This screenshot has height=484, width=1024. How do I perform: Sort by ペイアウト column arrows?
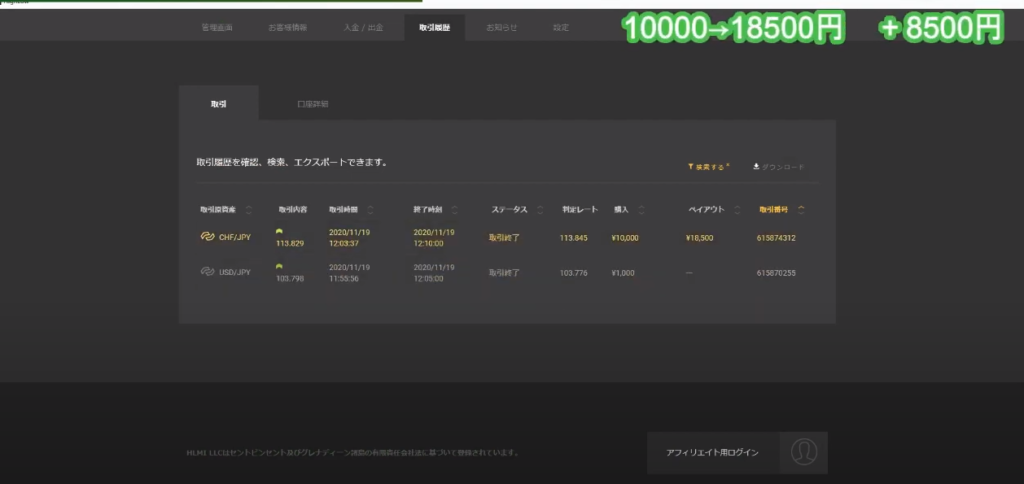click(737, 210)
